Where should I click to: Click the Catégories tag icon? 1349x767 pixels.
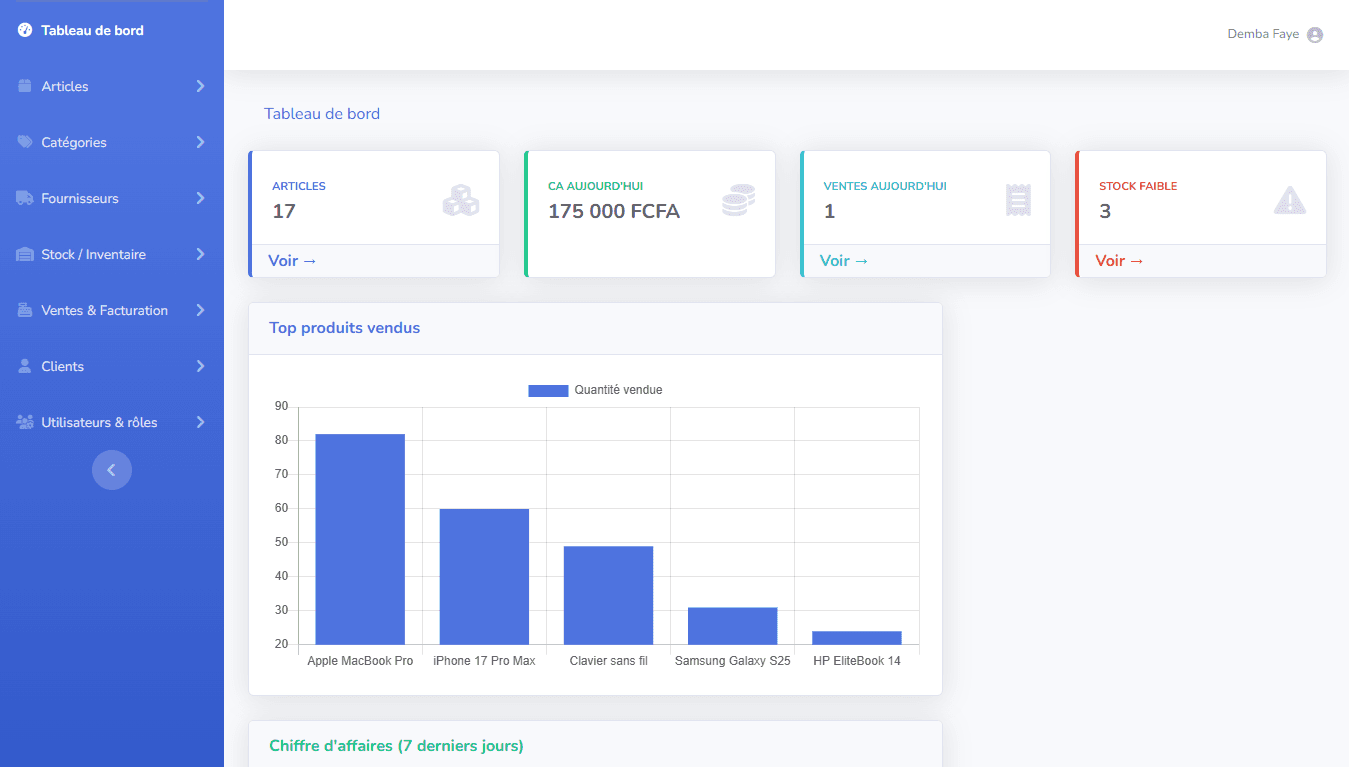[25, 142]
